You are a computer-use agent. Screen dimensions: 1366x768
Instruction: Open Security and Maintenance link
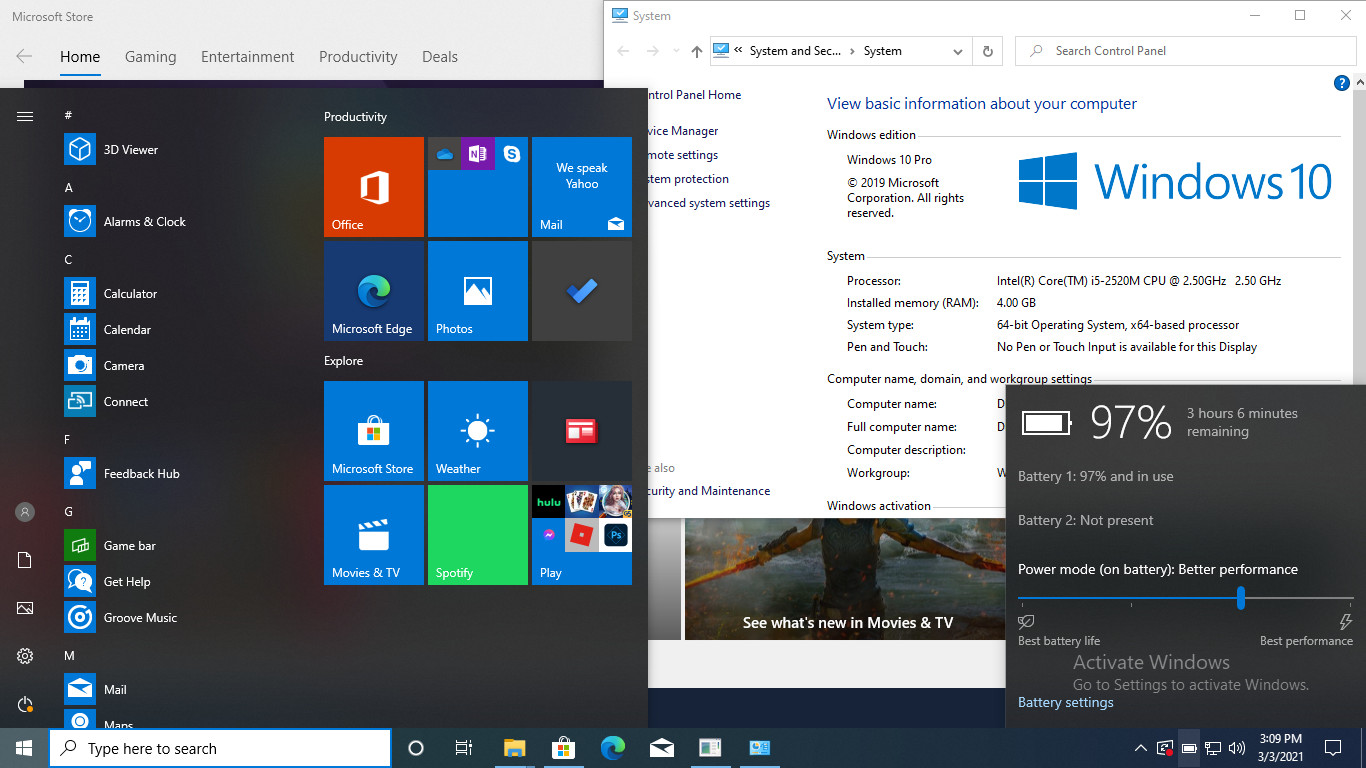708,491
